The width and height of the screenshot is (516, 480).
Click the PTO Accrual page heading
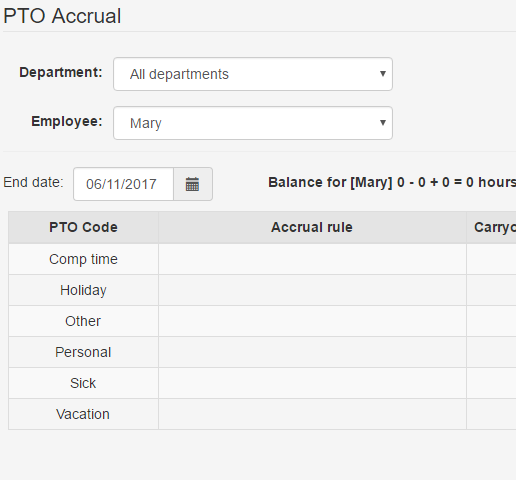[62, 16]
